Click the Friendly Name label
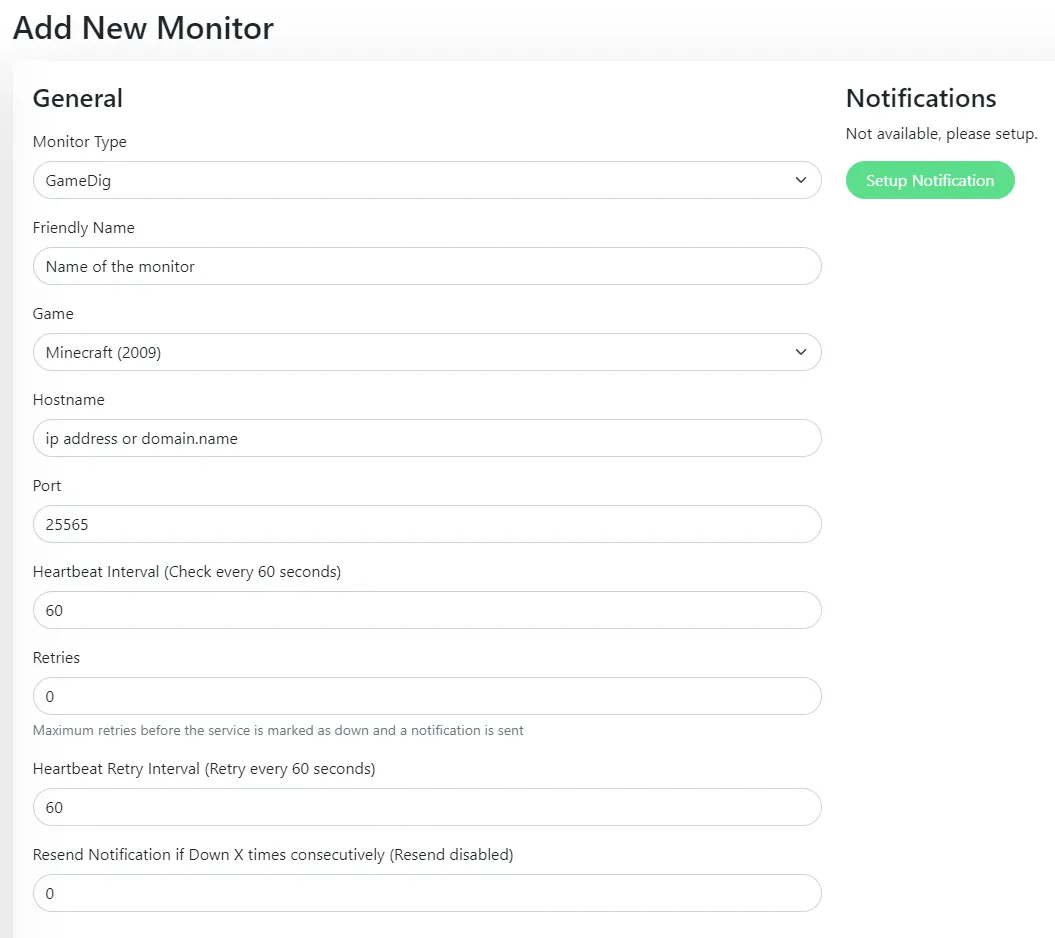Screen dimensions: 1055x938 pyautogui.click(x=83, y=228)
